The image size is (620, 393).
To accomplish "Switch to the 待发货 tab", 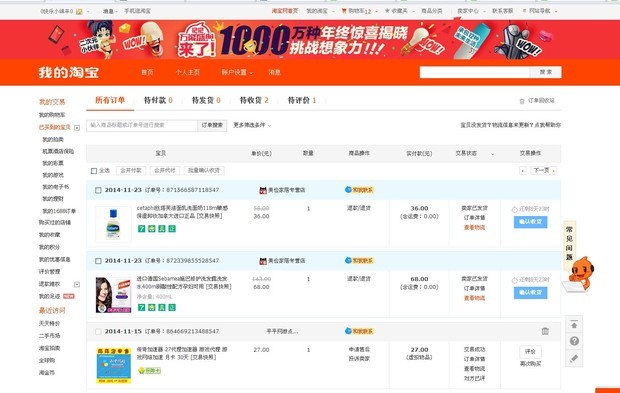I will (206, 100).
